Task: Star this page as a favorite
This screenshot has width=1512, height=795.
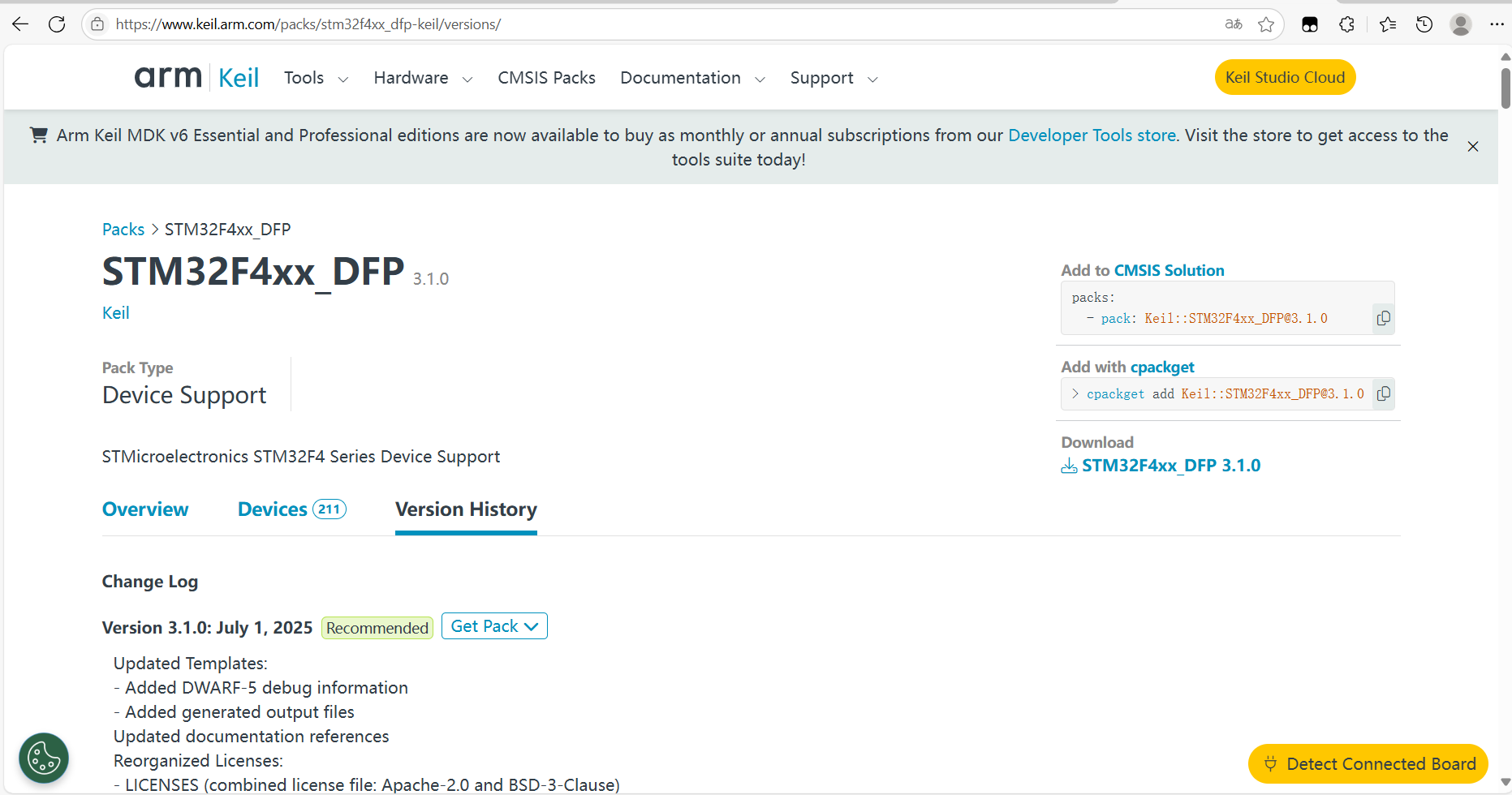Action: [x=1266, y=24]
